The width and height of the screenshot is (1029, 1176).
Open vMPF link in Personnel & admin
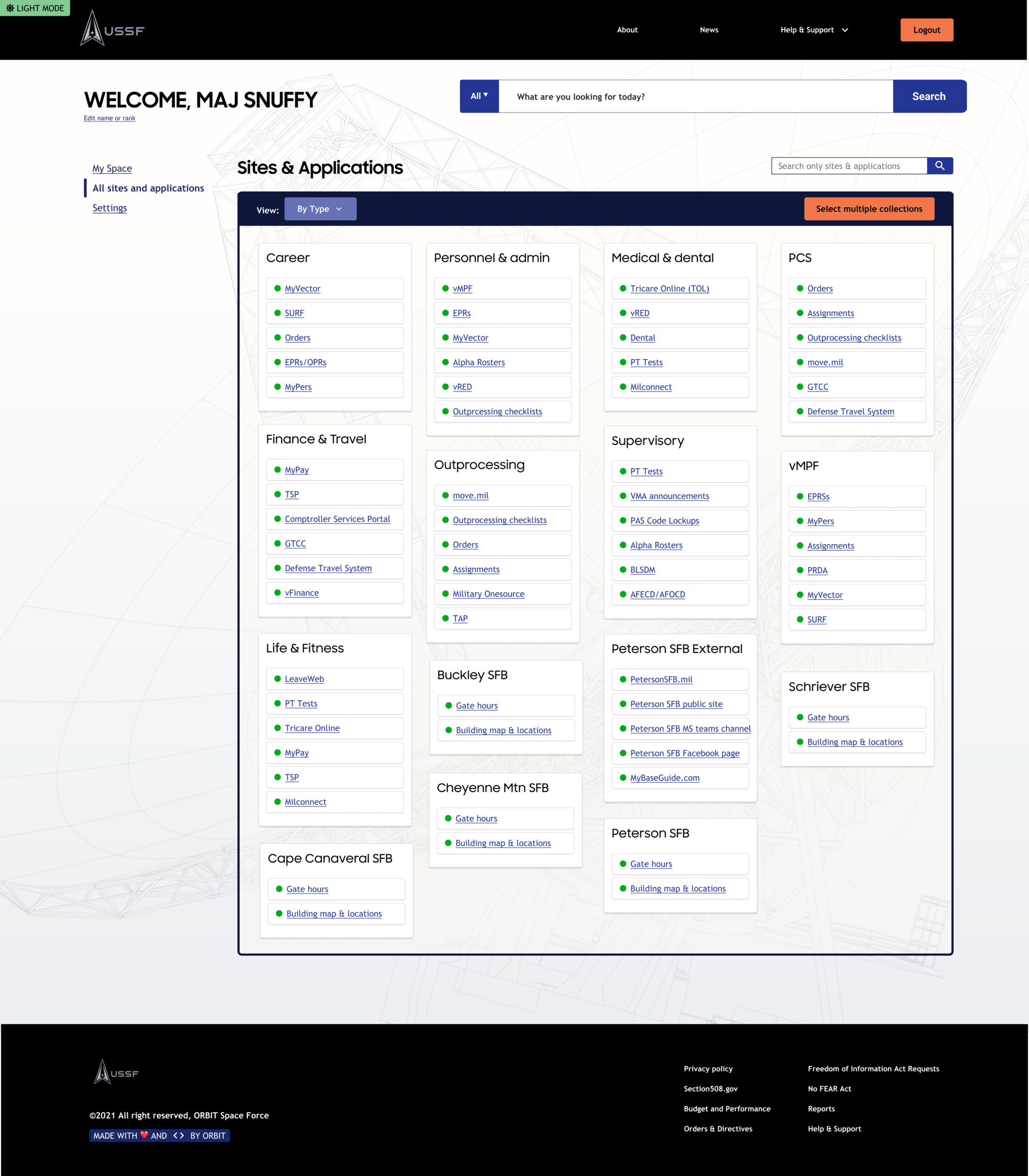[x=462, y=289]
